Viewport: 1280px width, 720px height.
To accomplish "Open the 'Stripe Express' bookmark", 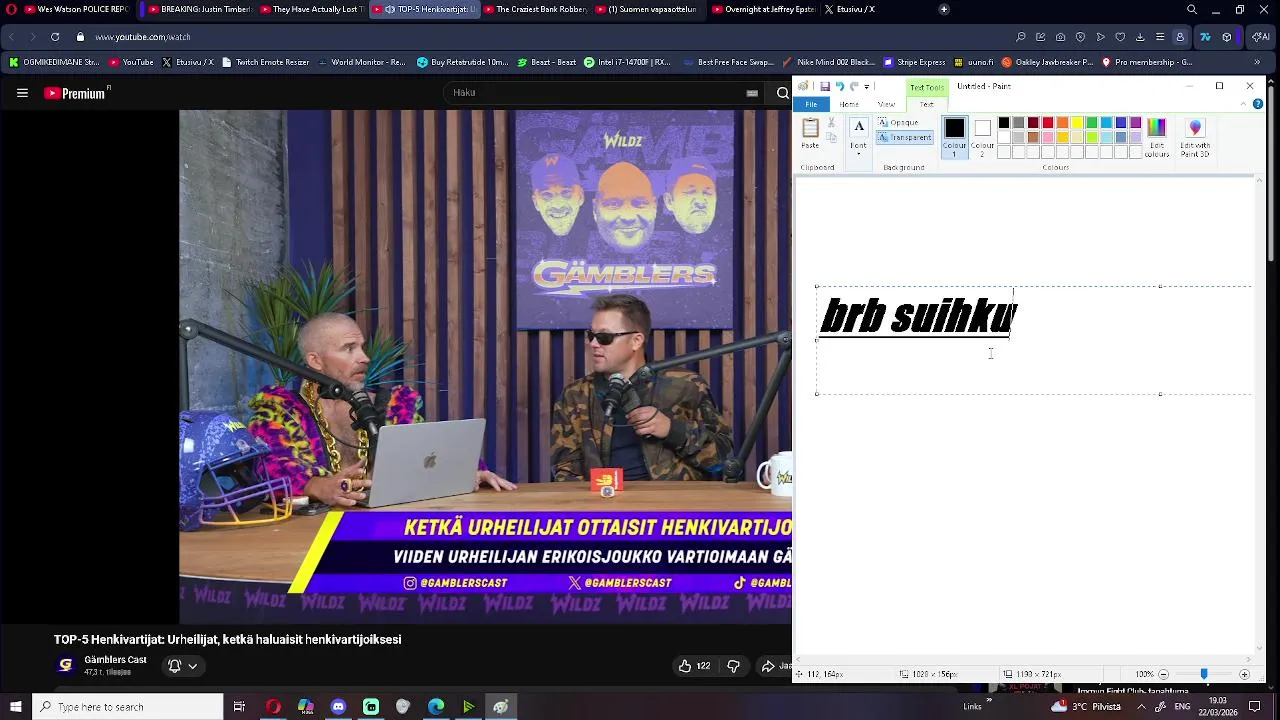I will [913, 62].
